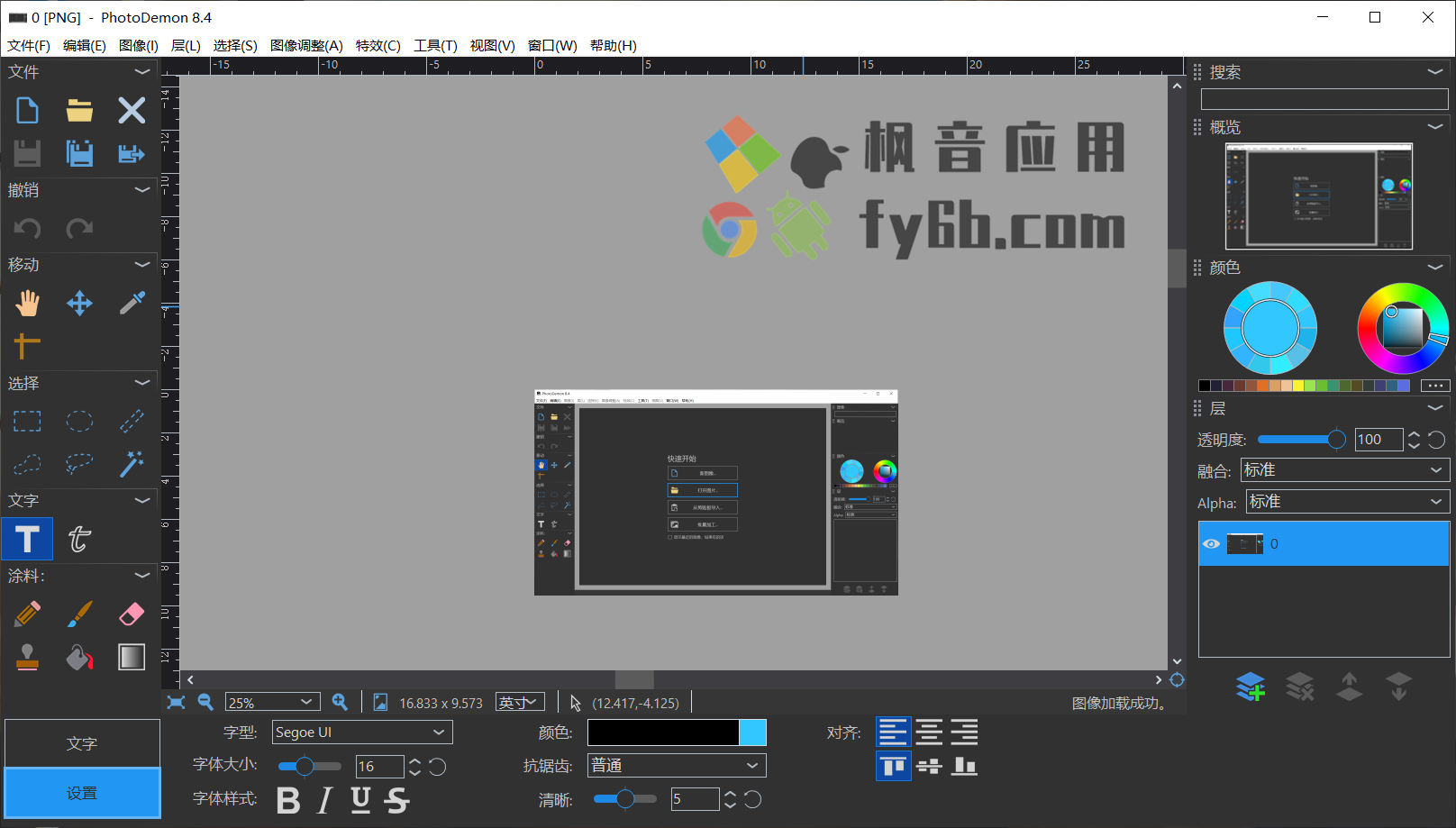Open the 文件(F) menu

(29, 46)
